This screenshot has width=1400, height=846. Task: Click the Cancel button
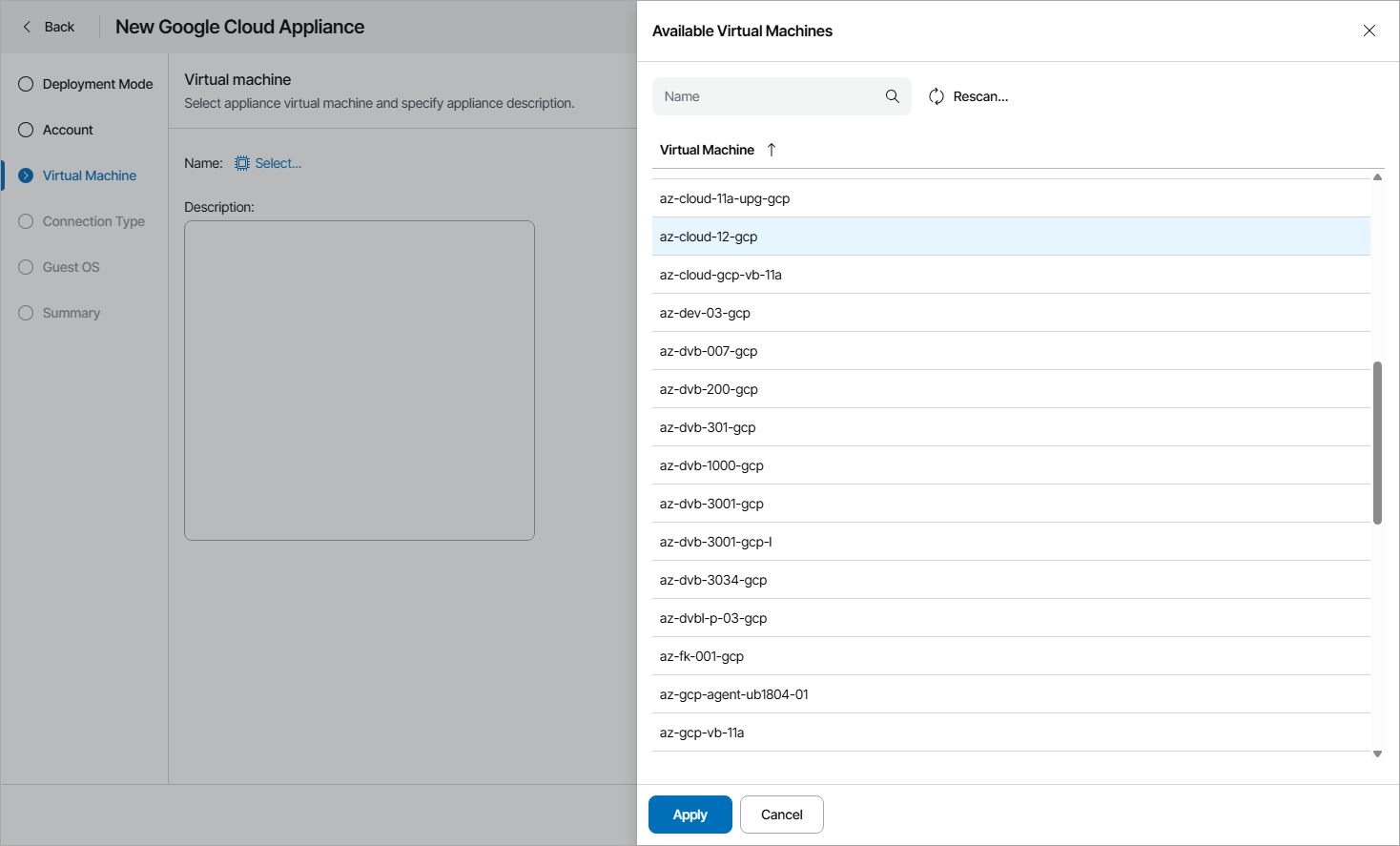[x=781, y=814]
